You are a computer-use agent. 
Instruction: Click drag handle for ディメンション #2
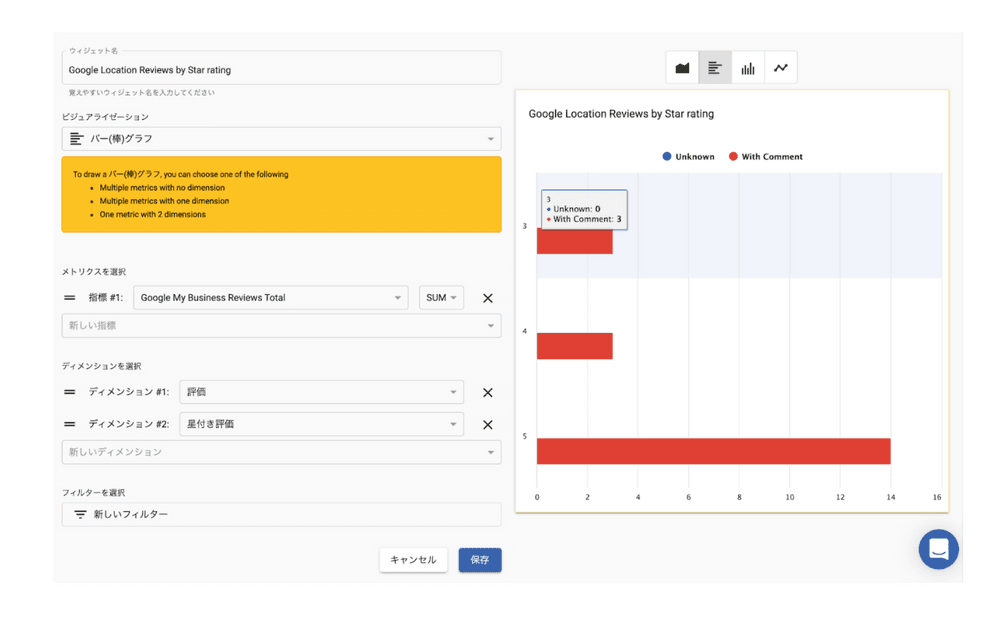70,424
